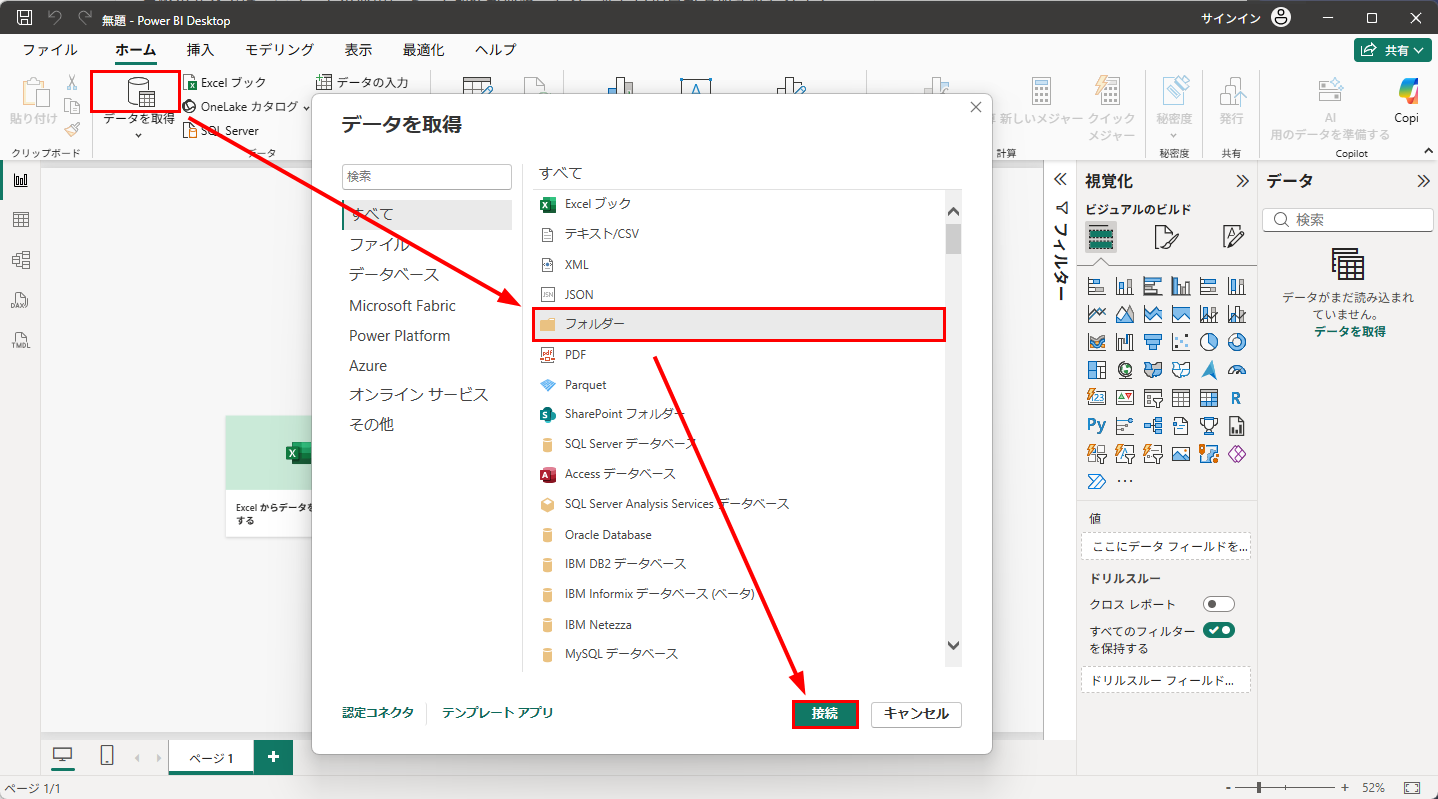Expand the フィルター pane

1061,180
